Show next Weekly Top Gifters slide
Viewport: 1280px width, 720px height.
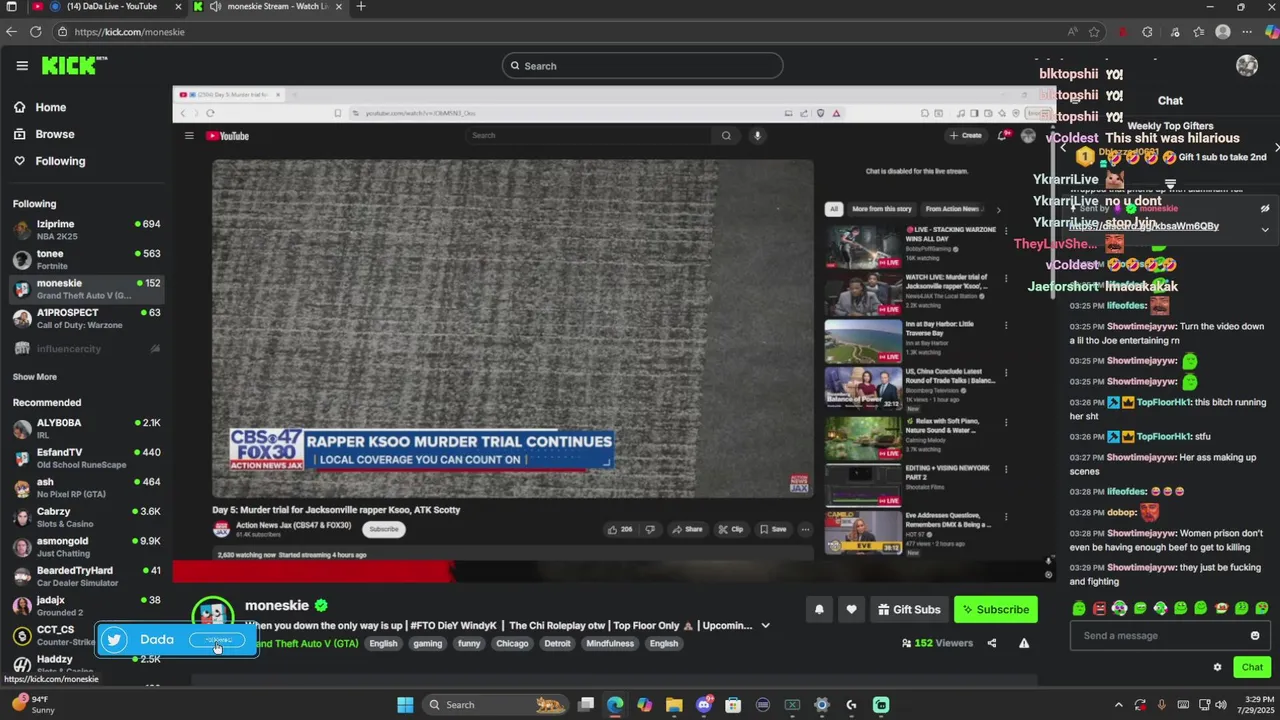(1276, 148)
